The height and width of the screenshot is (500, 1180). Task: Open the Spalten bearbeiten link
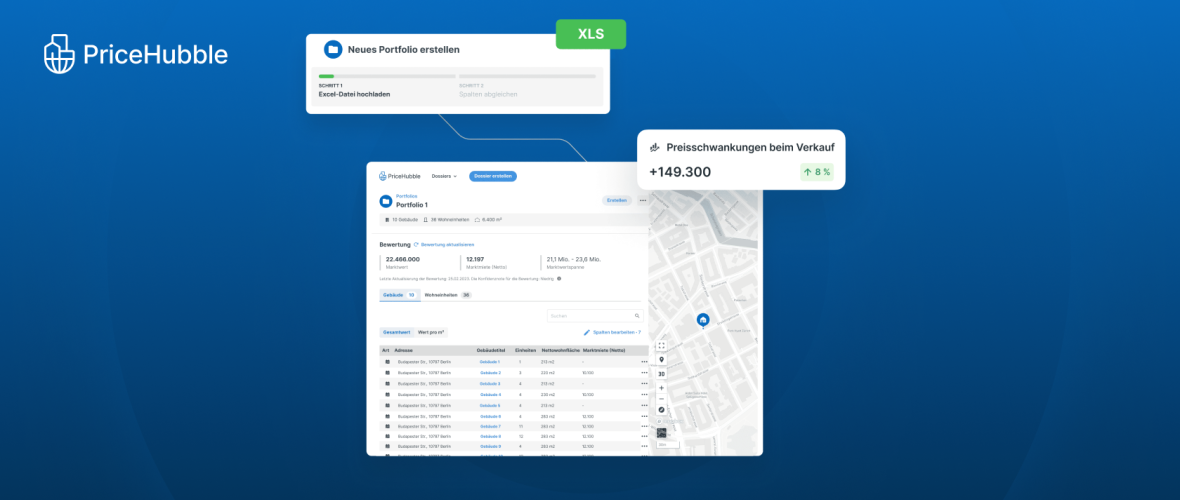(612, 331)
